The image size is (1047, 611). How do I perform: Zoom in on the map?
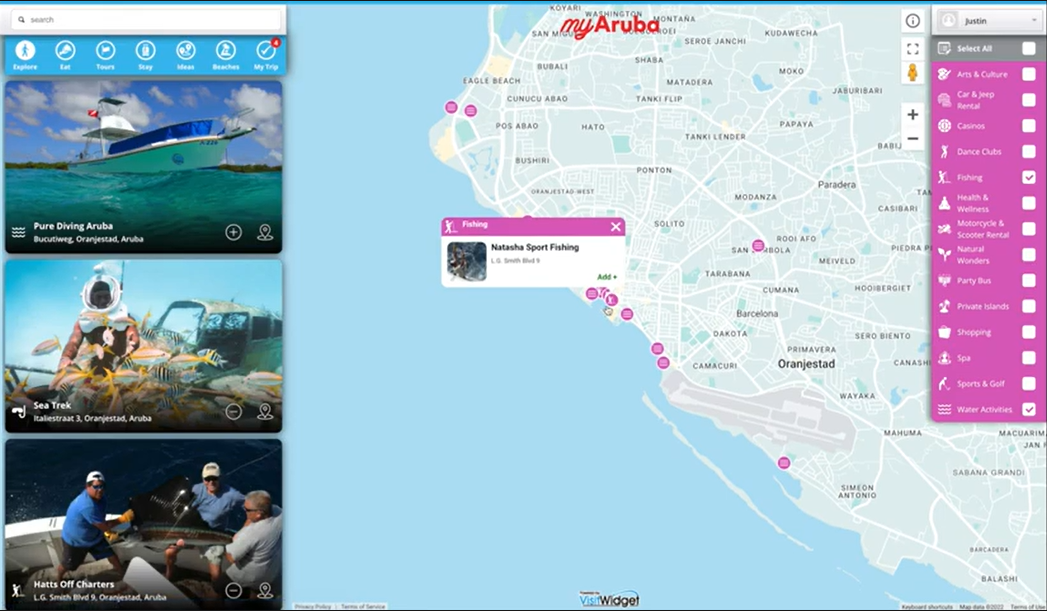point(913,114)
